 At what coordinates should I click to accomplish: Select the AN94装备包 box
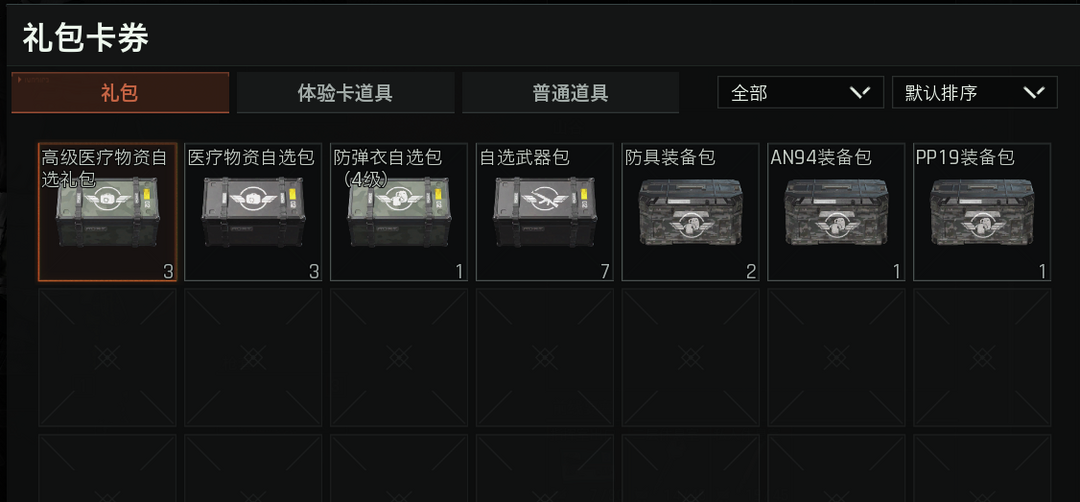[x=836, y=212]
